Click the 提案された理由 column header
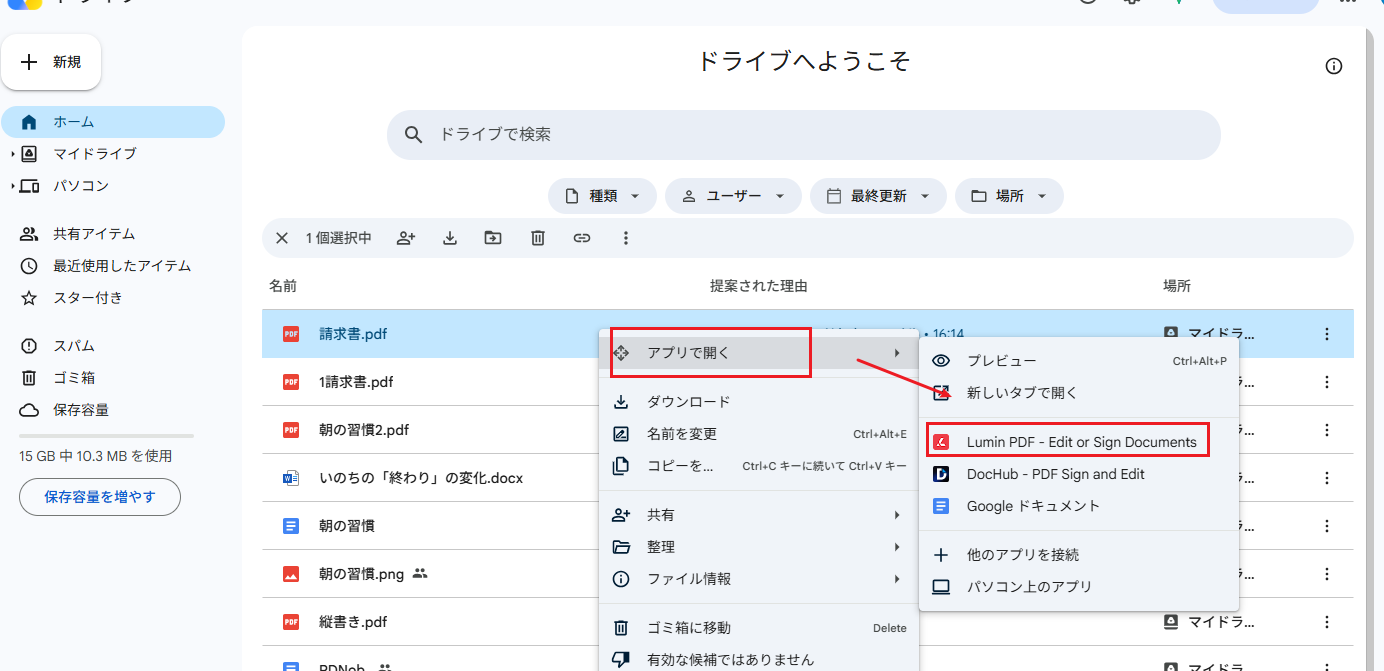The image size is (1384, 671). coord(759,286)
